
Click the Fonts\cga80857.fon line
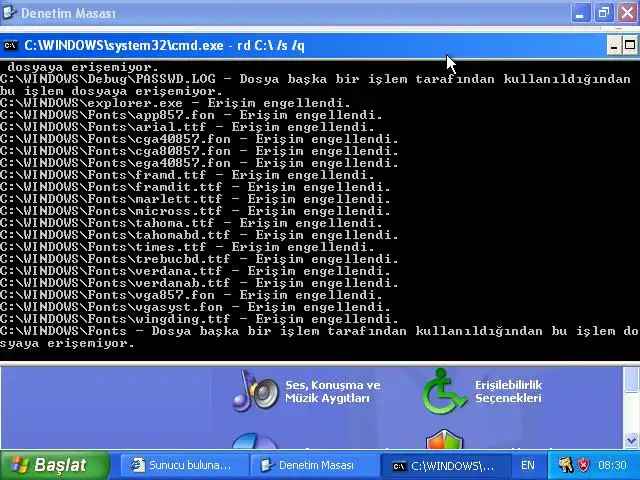coord(199,151)
